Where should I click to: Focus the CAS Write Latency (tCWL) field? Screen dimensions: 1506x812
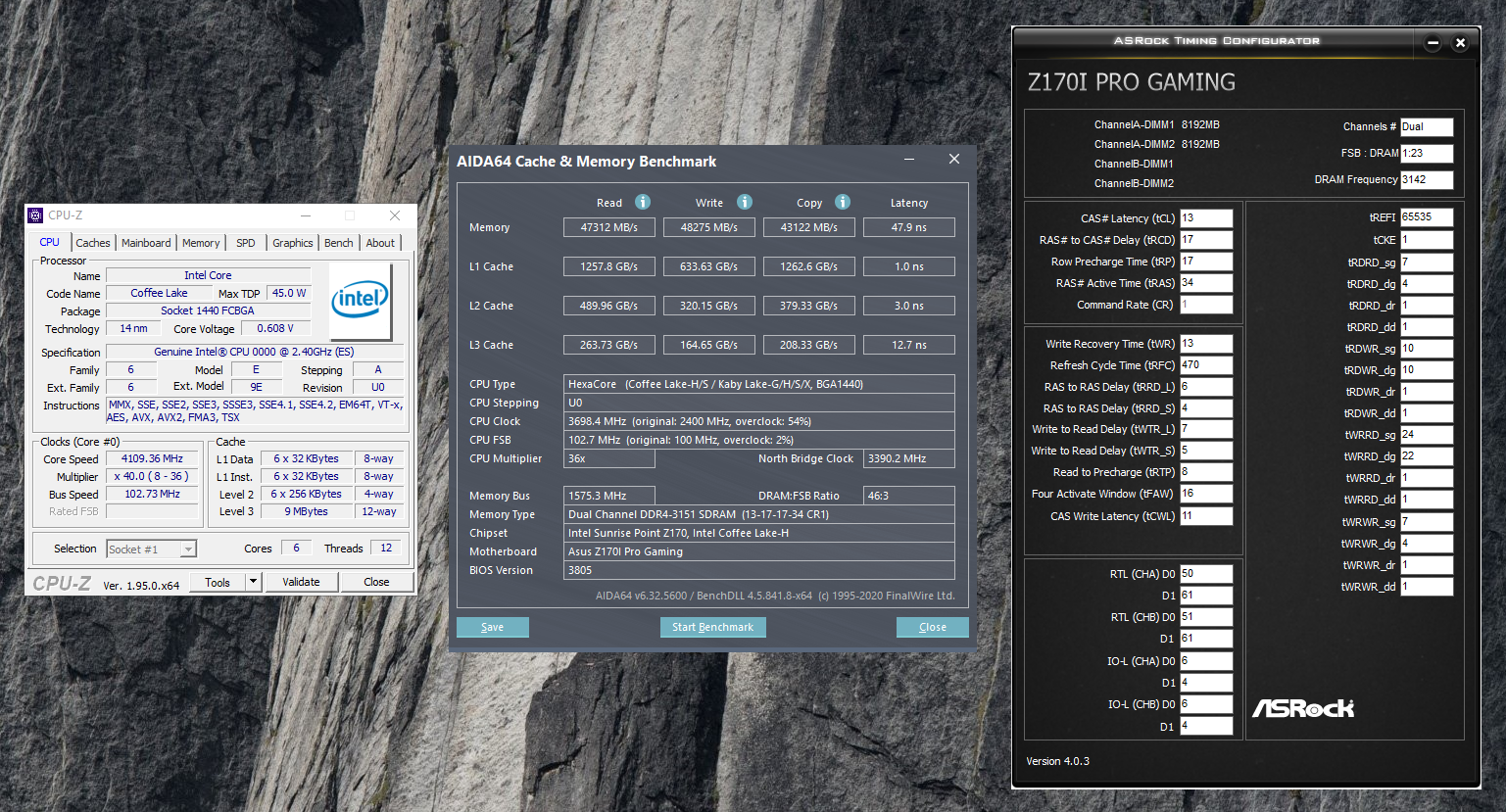(1206, 516)
